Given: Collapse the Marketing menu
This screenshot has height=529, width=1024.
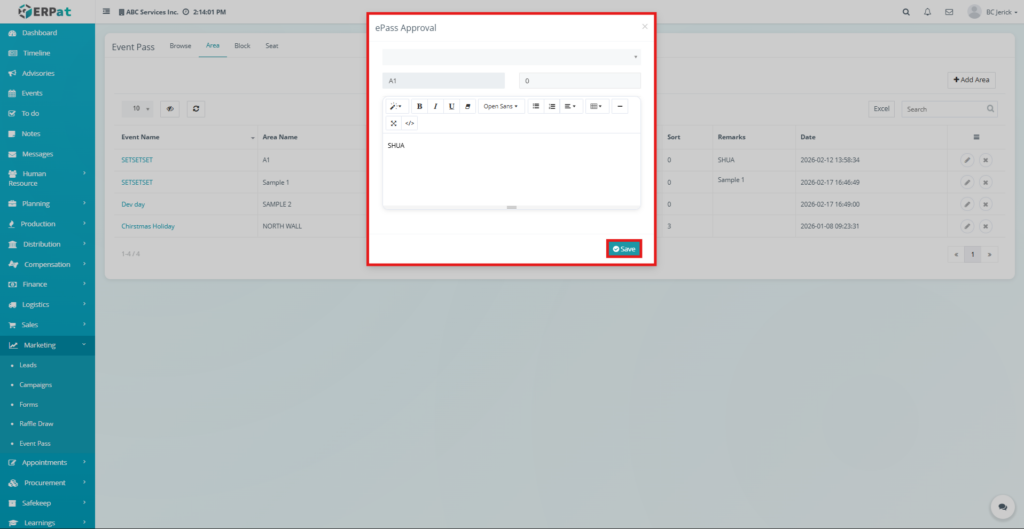Looking at the screenshot, I should coord(47,345).
